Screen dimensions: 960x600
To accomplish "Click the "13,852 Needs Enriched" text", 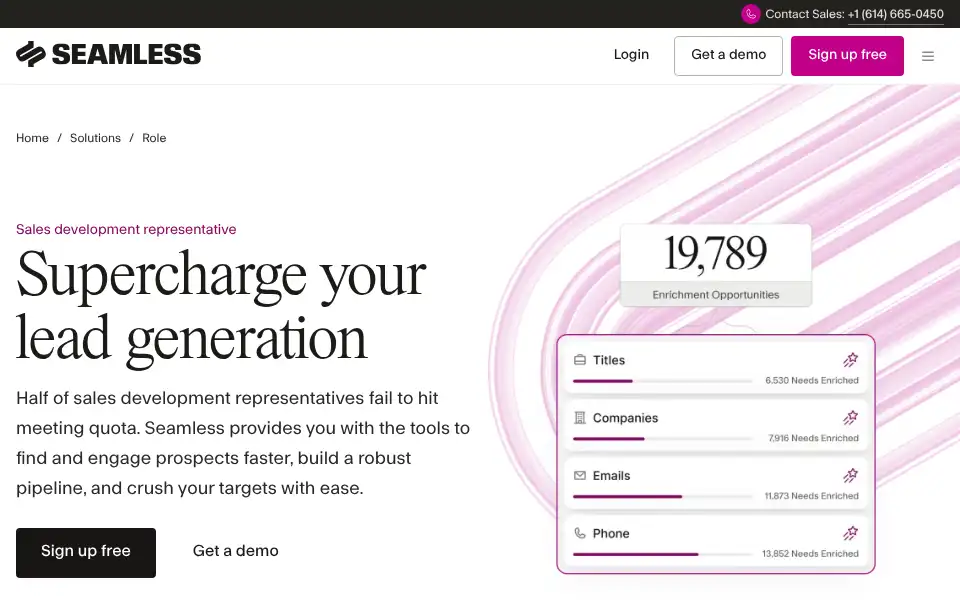I will [x=811, y=553].
